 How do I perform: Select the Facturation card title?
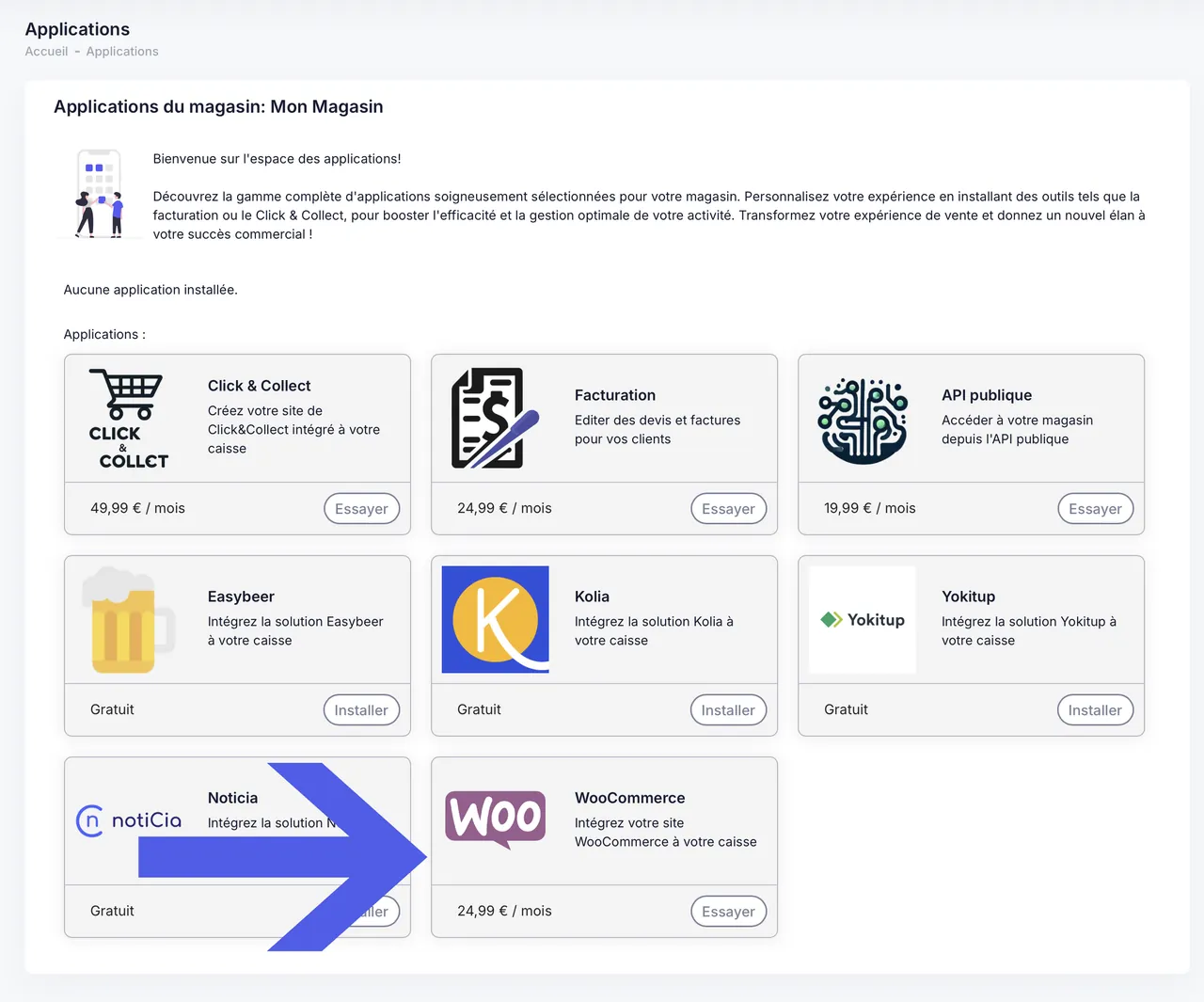pyautogui.click(x=615, y=395)
